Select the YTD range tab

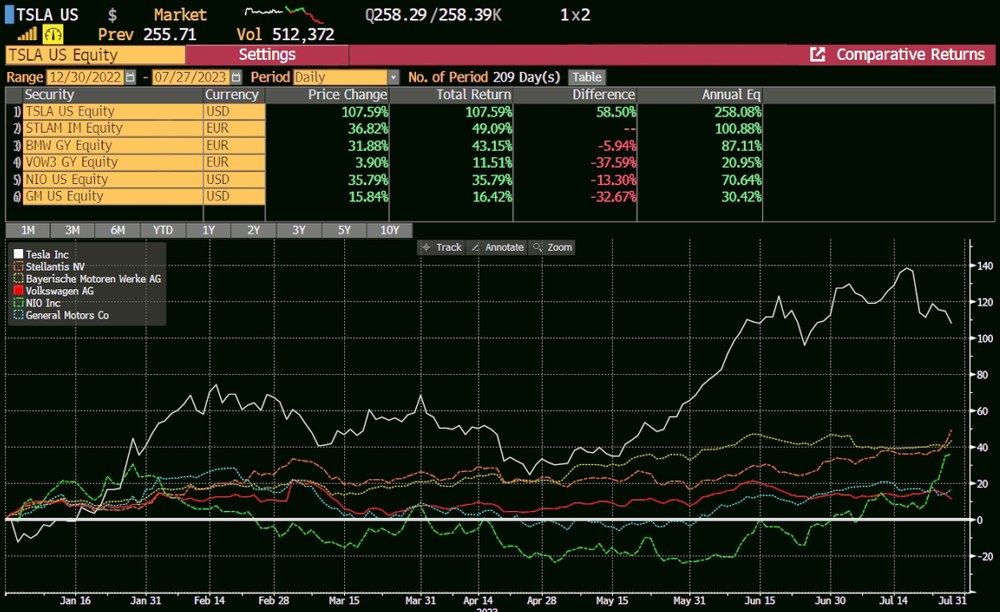[x=163, y=230]
